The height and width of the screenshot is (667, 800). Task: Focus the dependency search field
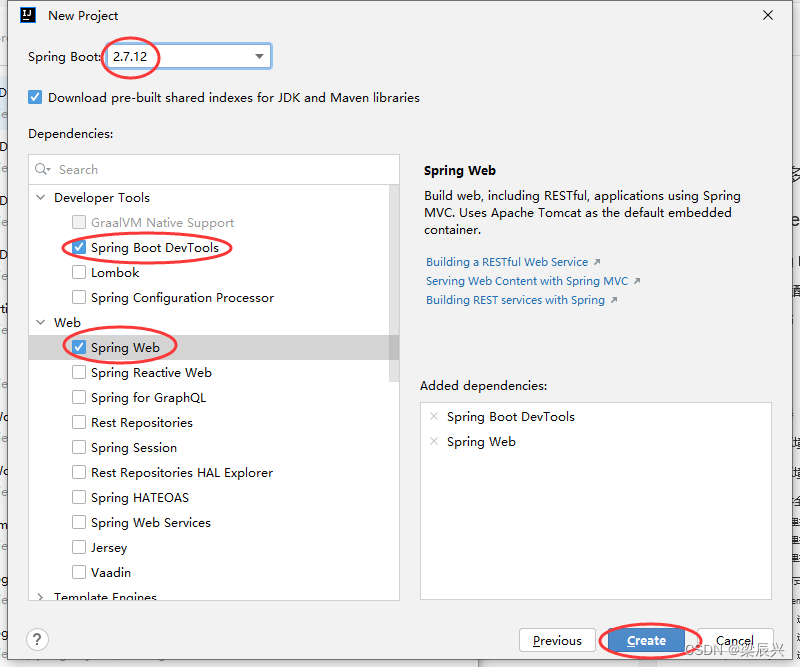pyautogui.click(x=214, y=169)
